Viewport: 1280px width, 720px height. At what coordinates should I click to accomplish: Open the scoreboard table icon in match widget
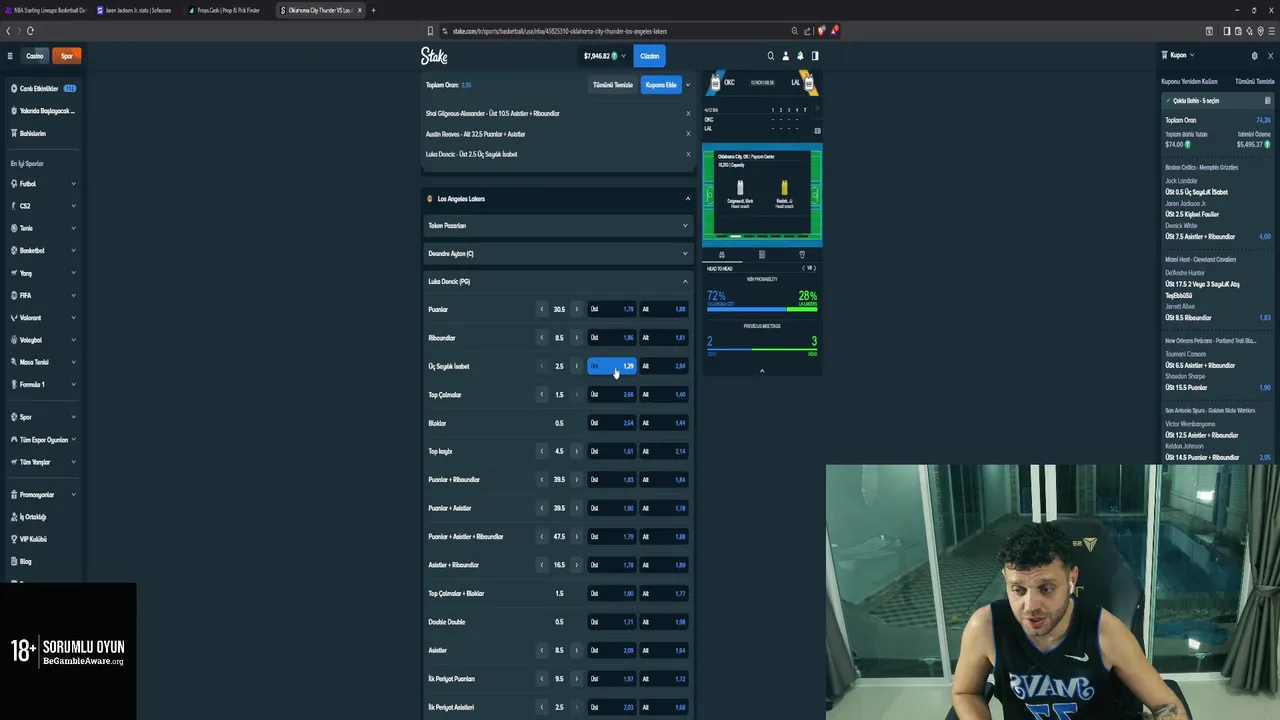tap(817, 130)
